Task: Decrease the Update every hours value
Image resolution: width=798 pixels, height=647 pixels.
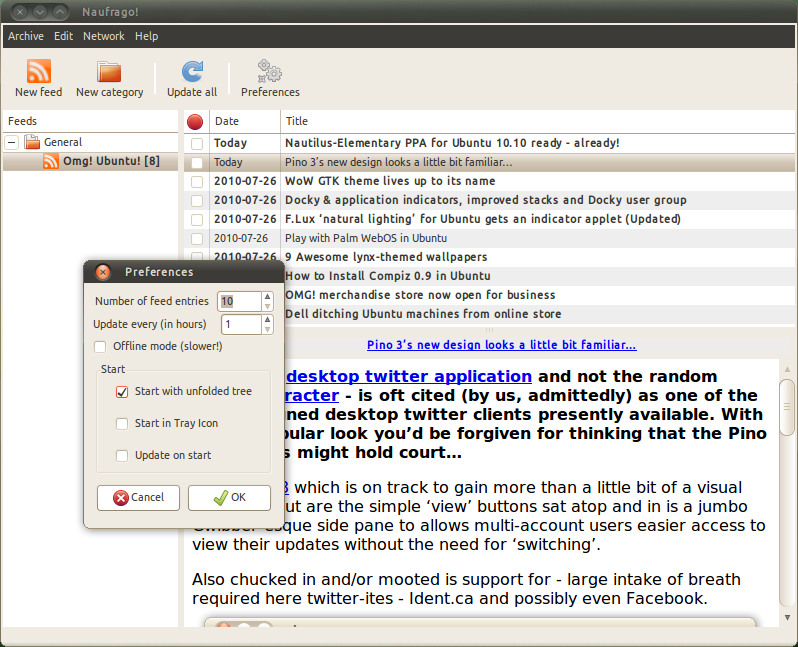Action: 267,329
